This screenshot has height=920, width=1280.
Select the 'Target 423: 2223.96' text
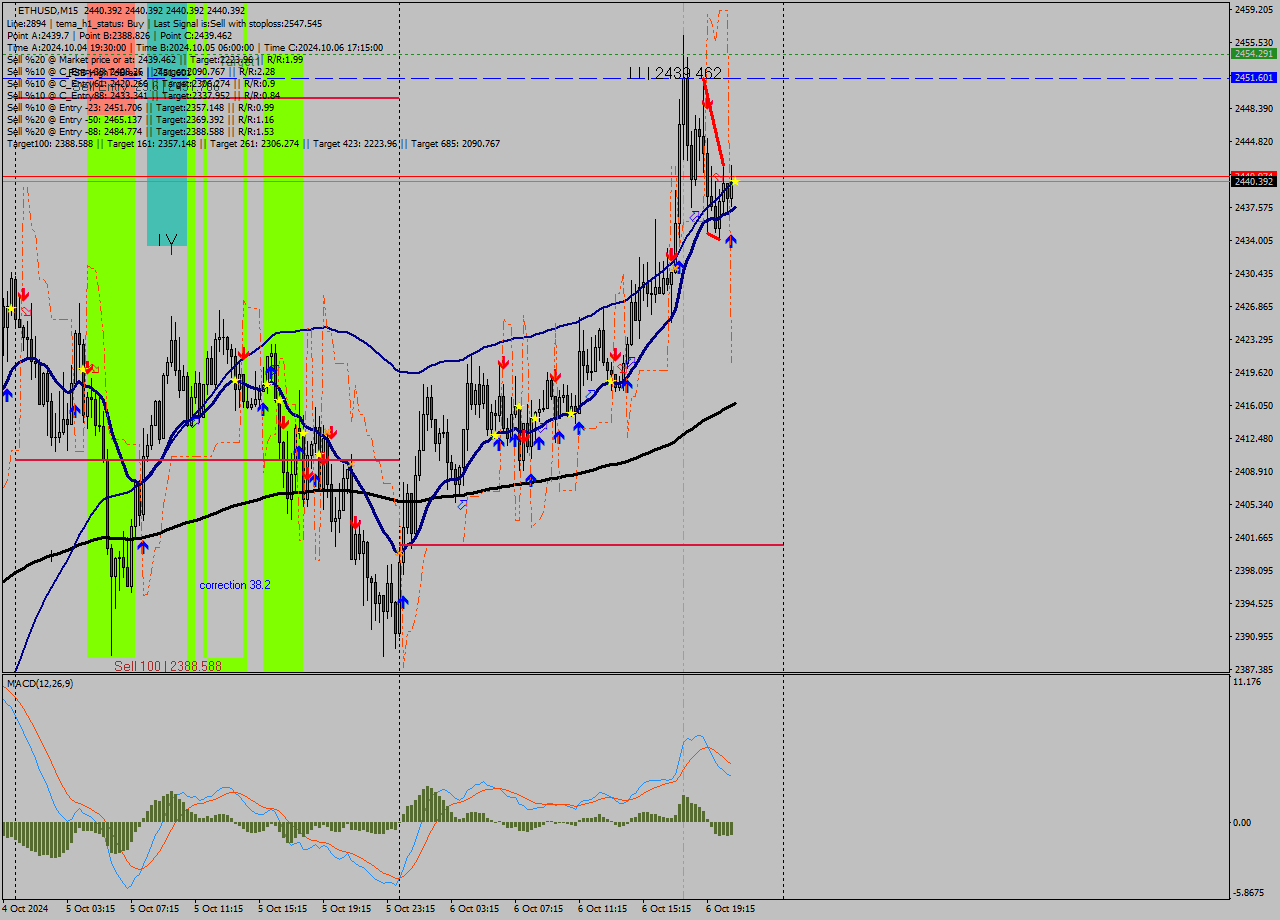pos(355,143)
